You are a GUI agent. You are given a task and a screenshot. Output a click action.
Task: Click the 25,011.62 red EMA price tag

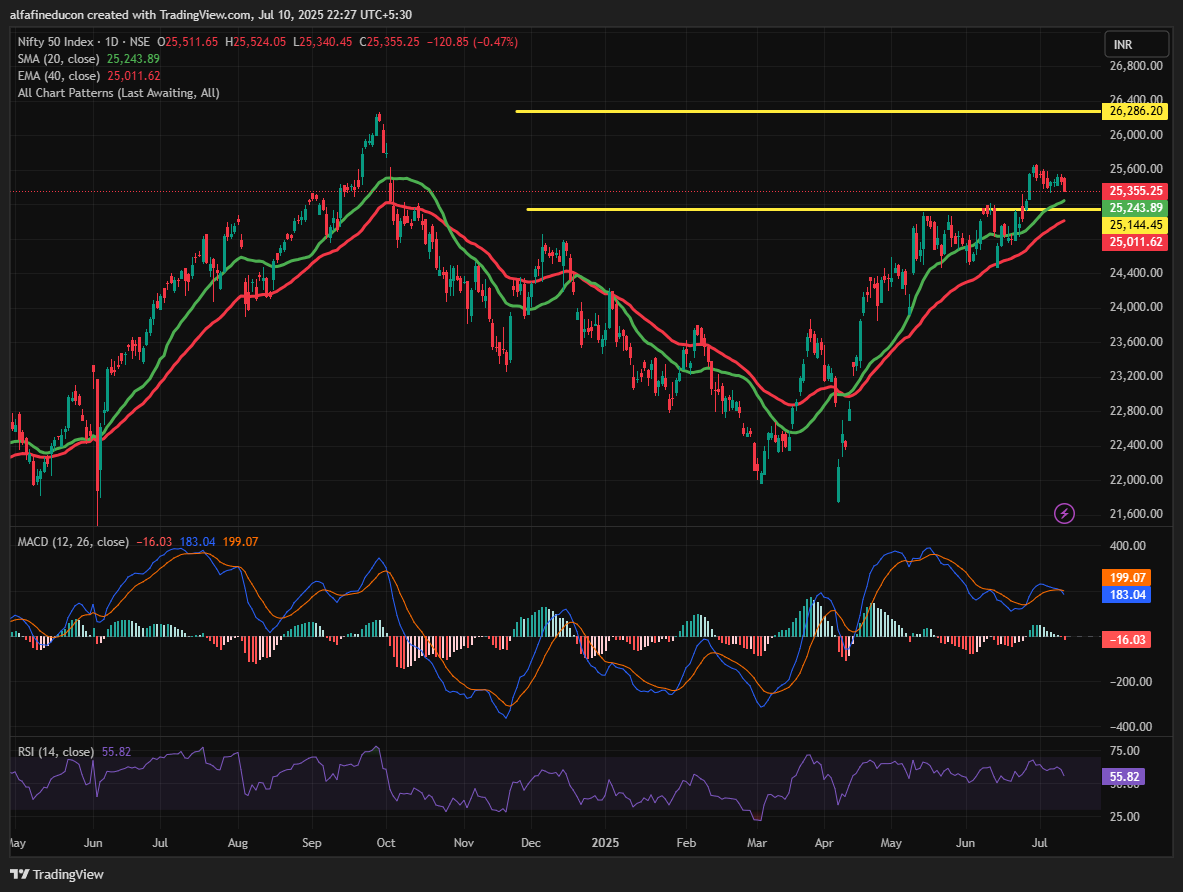pyautogui.click(x=1135, y=241)
